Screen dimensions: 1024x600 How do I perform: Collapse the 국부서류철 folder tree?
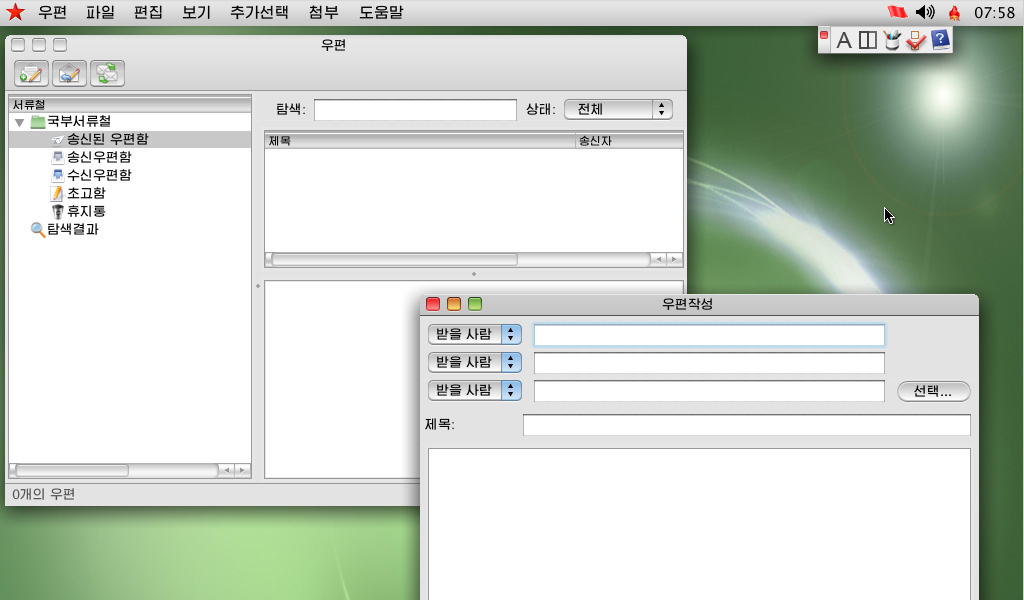pos(19,122)
